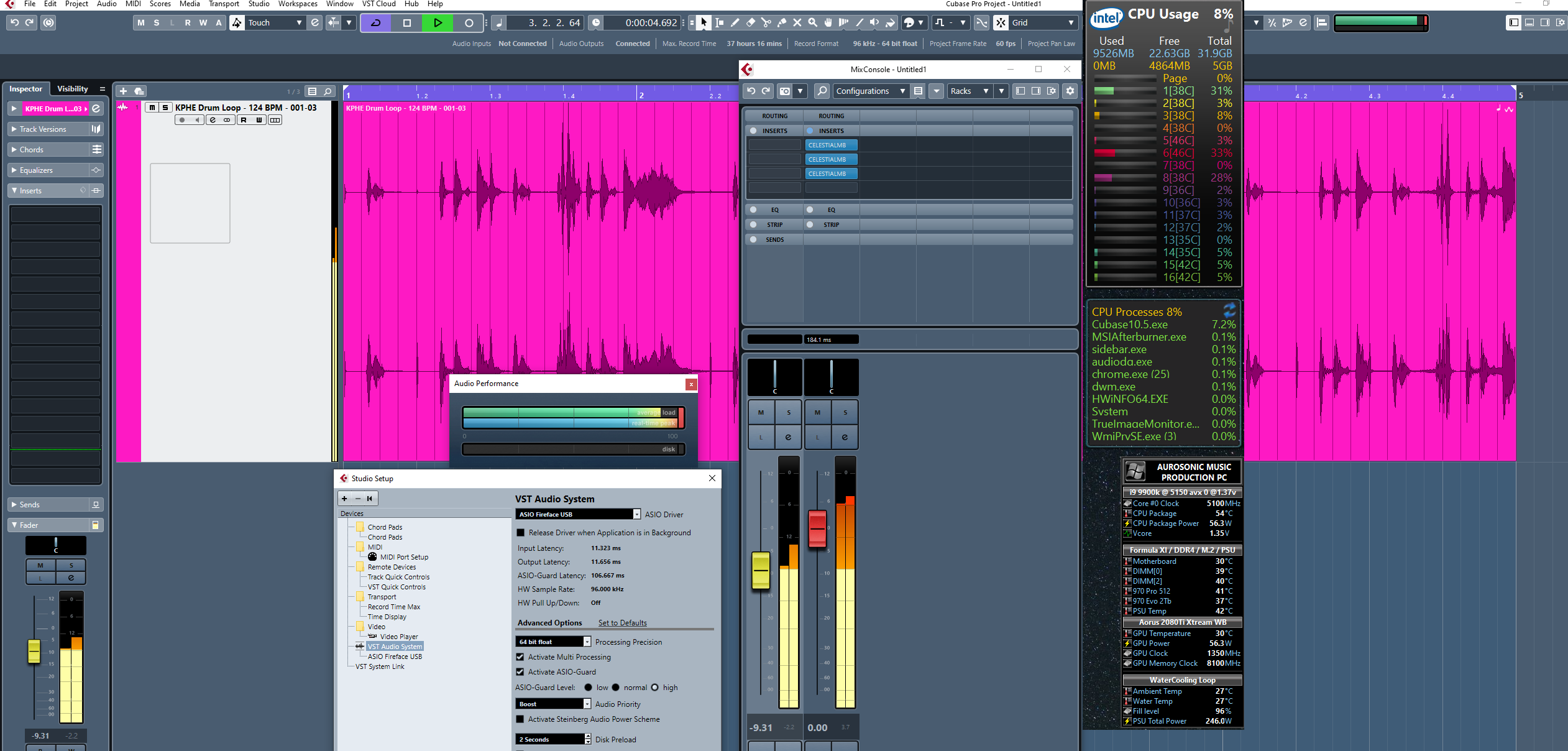Select the Erase tool

click(750, 23)
